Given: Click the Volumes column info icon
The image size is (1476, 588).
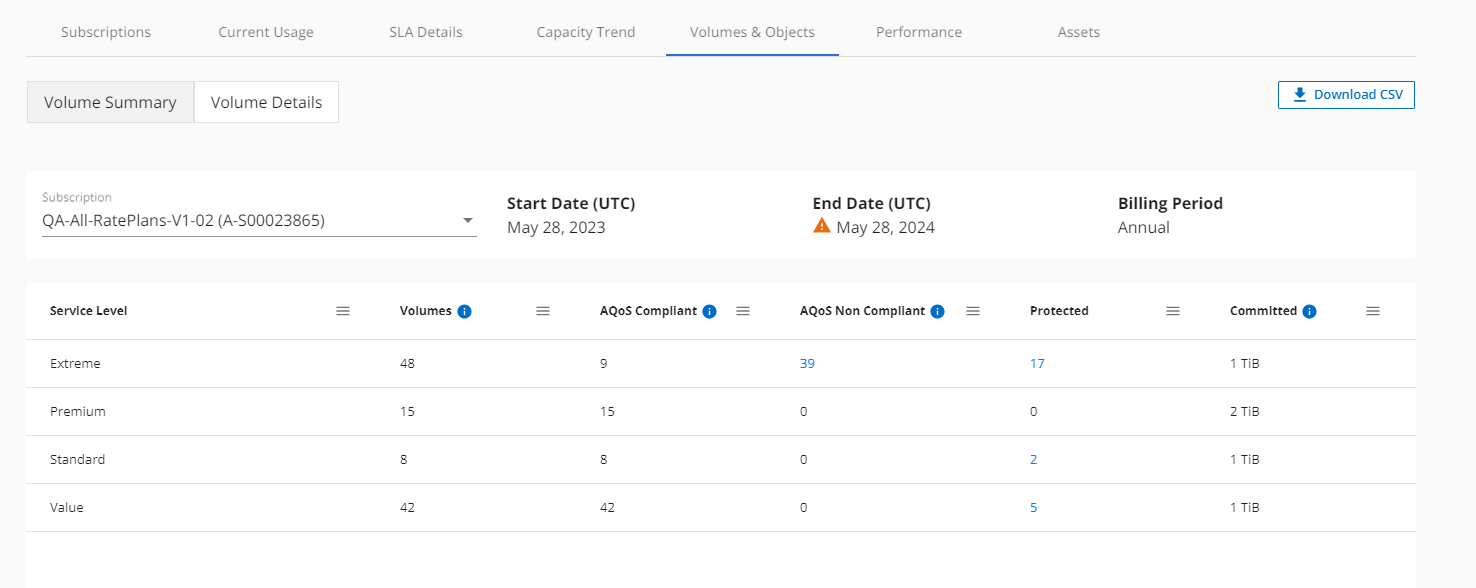Looking at the screenshot, I should pos(464,311).
